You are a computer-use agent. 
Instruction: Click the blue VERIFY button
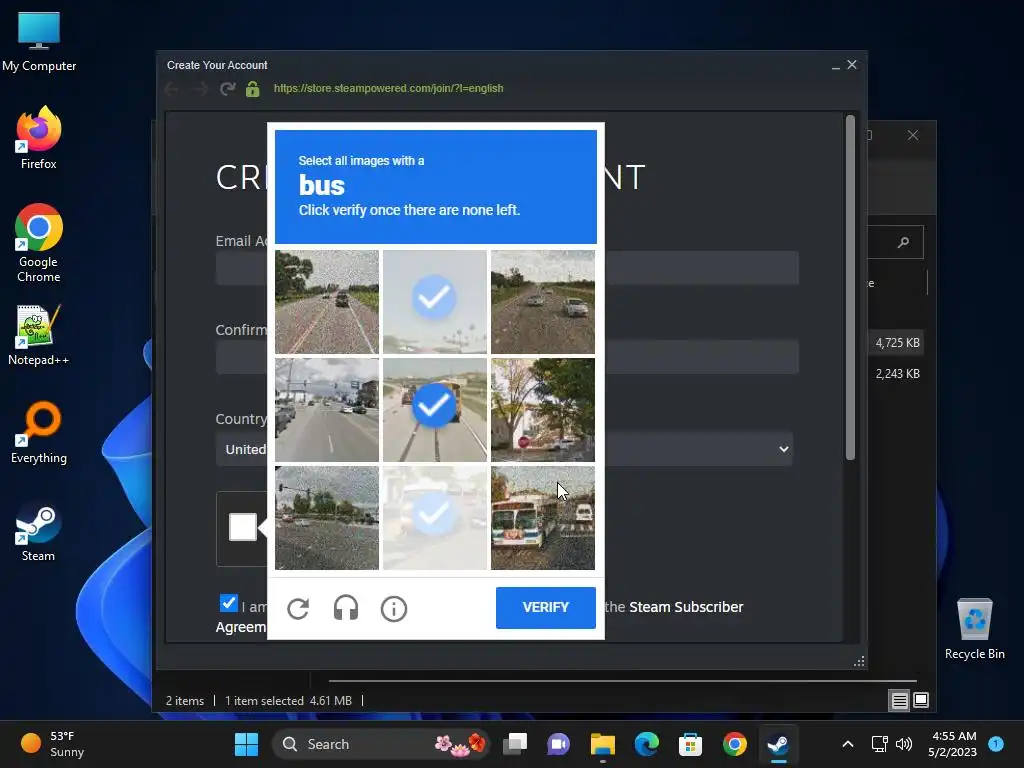tap(545, 607)
